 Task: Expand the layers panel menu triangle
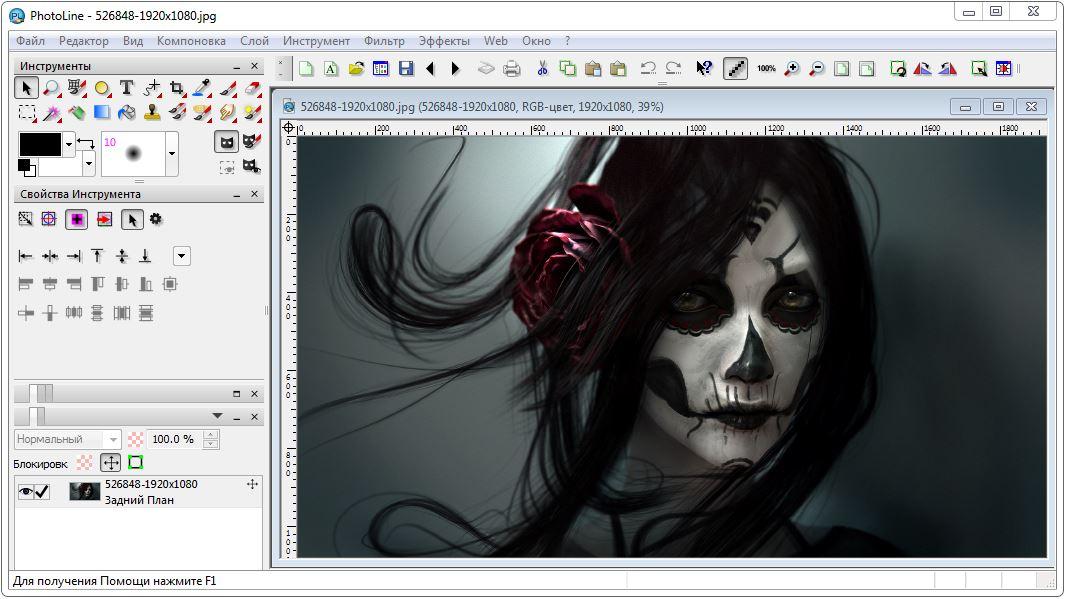[x=218, y=415]
